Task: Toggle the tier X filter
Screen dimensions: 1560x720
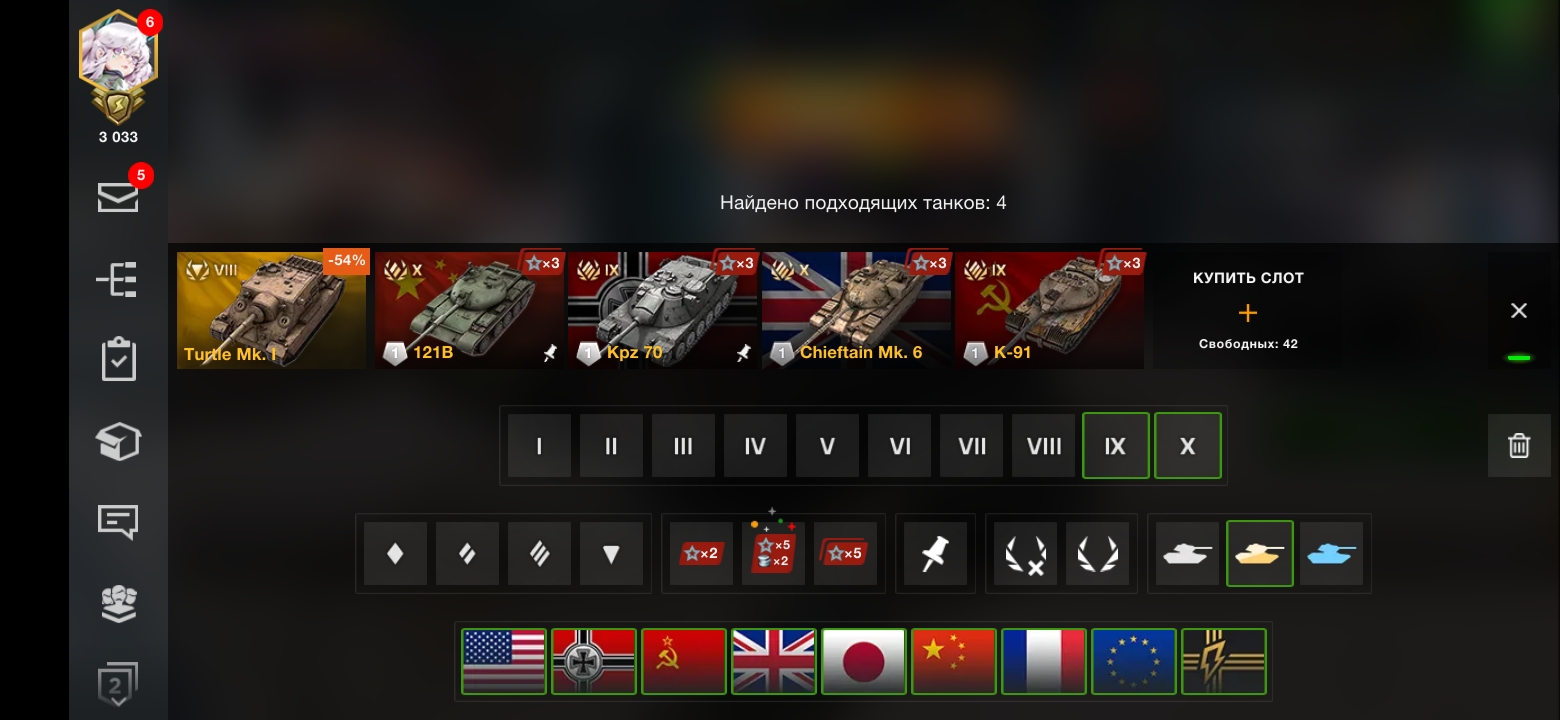Action: [1187, 446]
